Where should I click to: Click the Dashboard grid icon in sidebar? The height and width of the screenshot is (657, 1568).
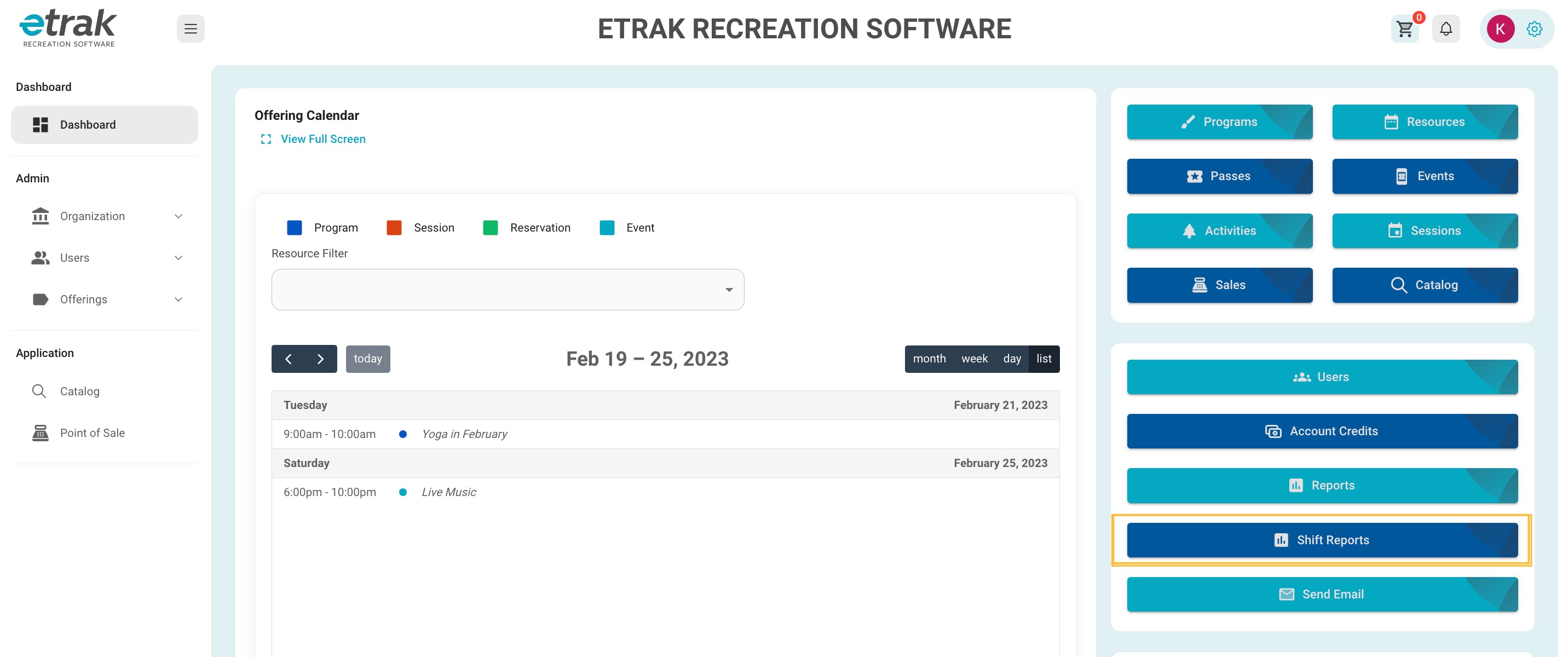coord(40,125)
